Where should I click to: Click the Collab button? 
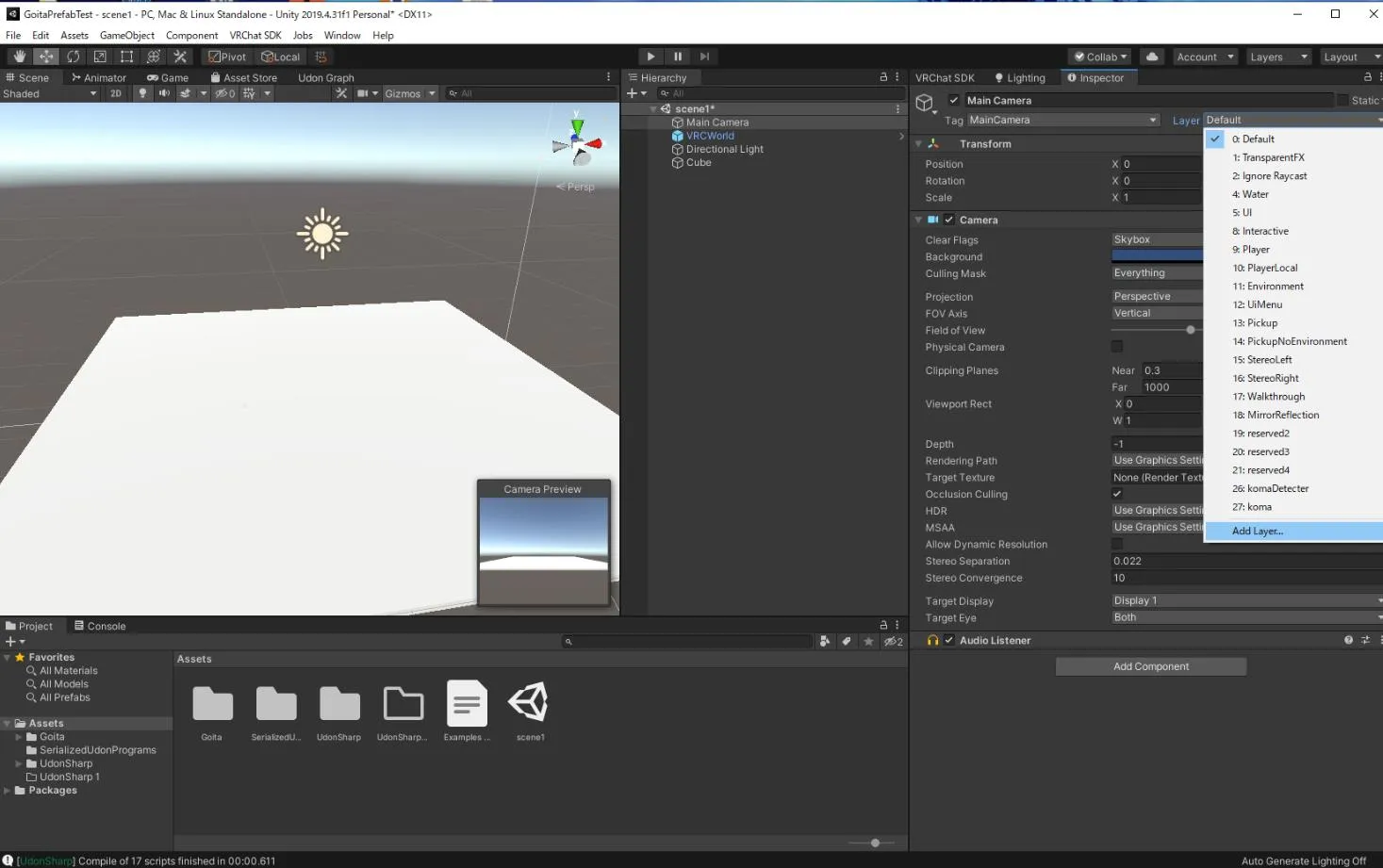click(1101, 57)
